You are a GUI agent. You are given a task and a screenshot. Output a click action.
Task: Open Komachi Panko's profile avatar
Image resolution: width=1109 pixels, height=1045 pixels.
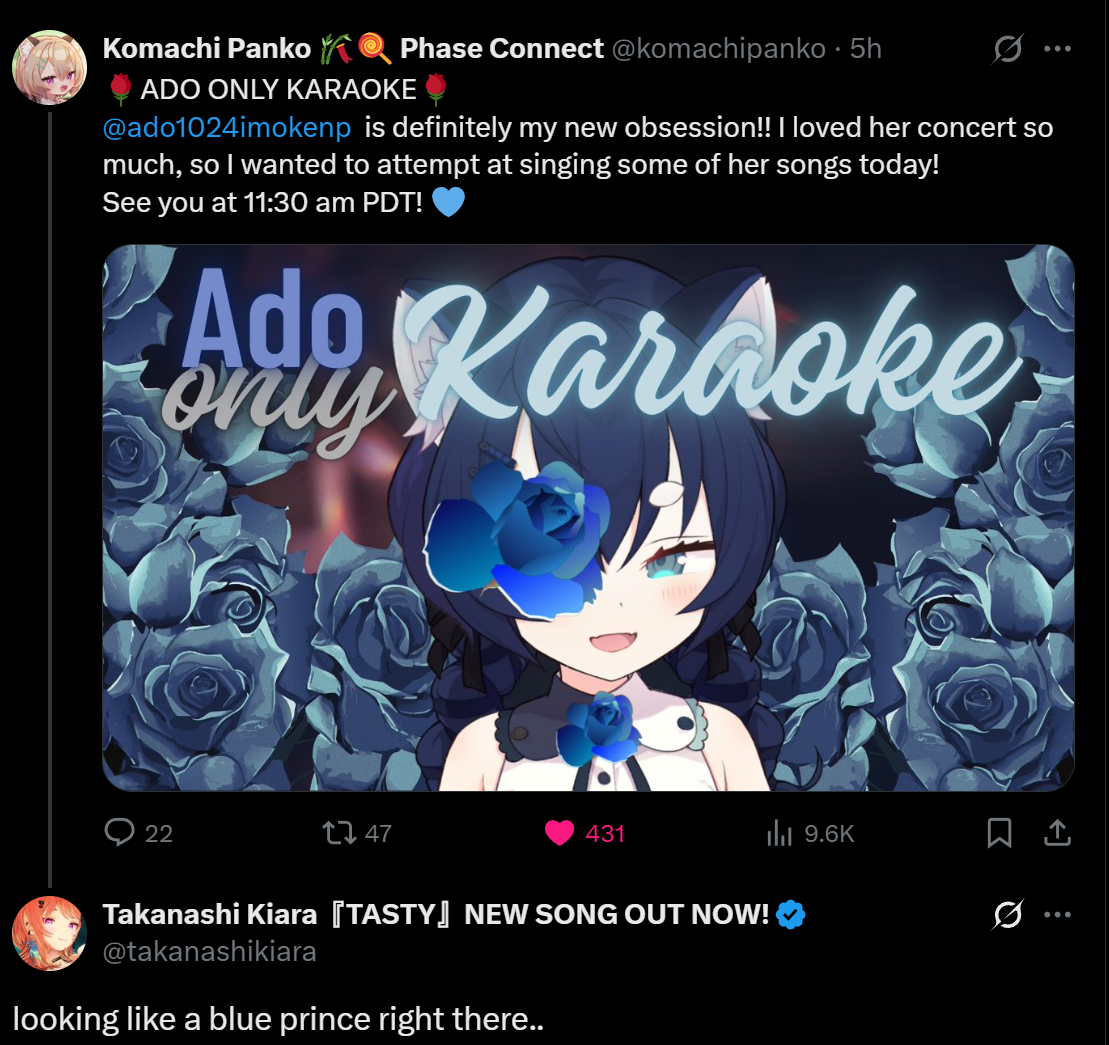(50, 67)
